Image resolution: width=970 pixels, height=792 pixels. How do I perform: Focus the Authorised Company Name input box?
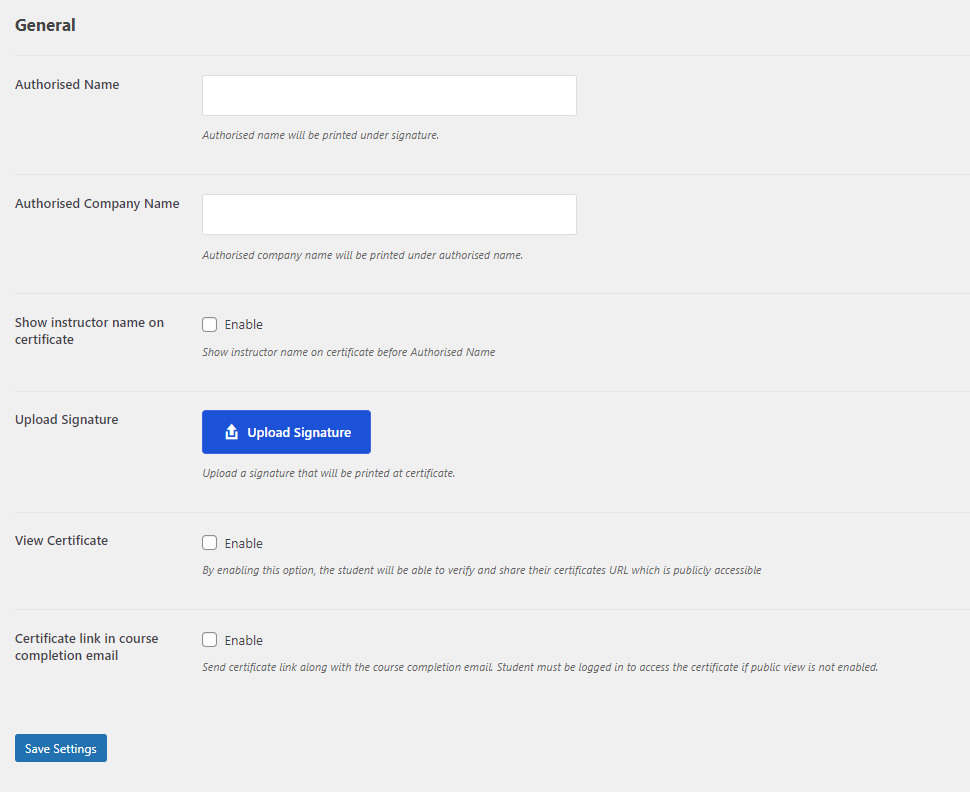click(389, 215)
